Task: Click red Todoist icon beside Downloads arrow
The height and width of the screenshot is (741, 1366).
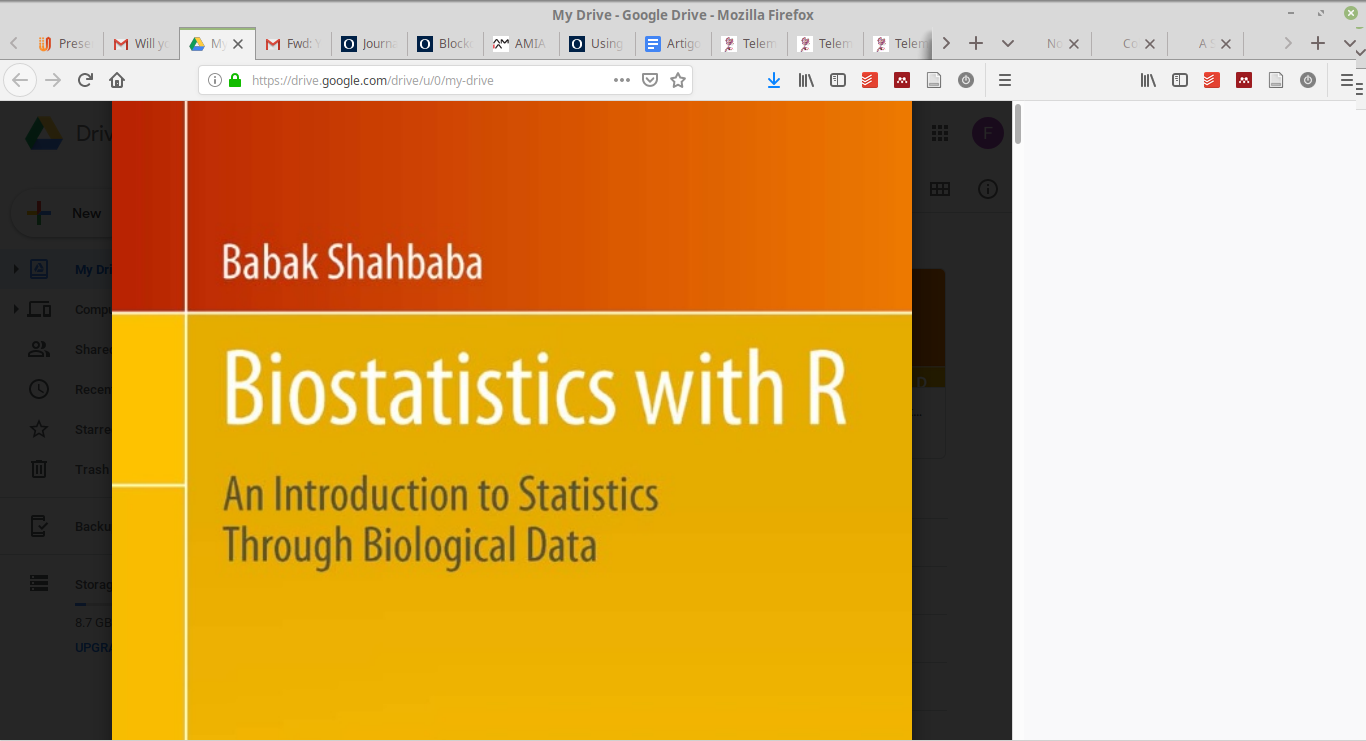Action: (x=870, y=80)
